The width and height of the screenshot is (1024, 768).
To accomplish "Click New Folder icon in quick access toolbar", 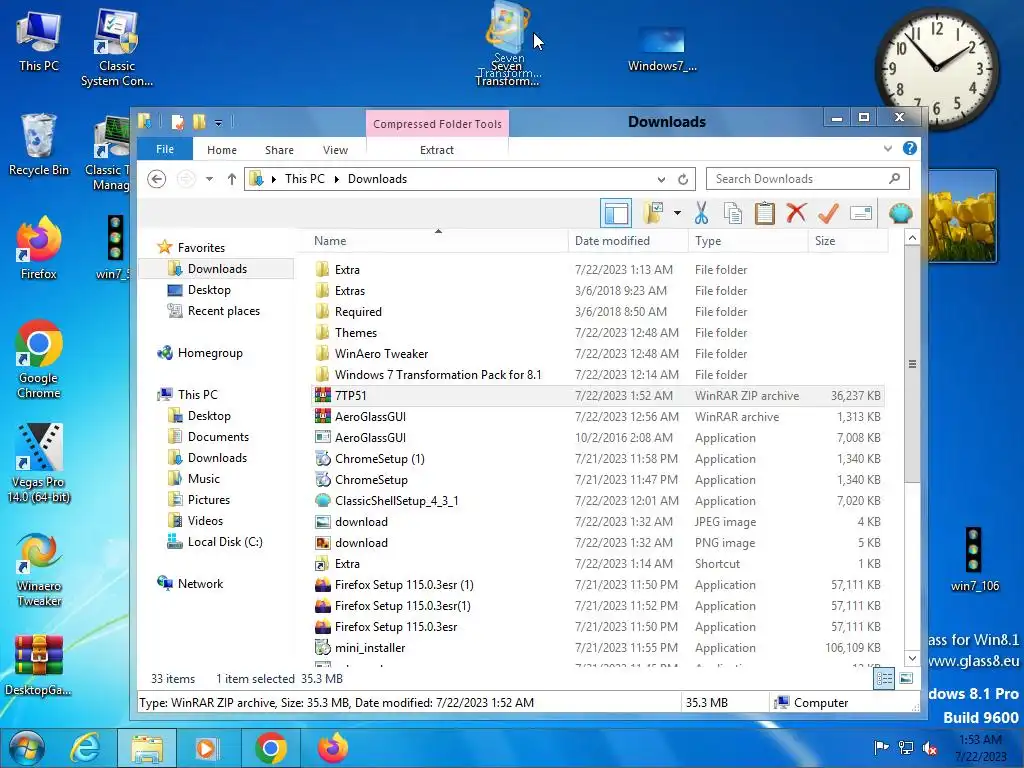I will click(199, 122).
